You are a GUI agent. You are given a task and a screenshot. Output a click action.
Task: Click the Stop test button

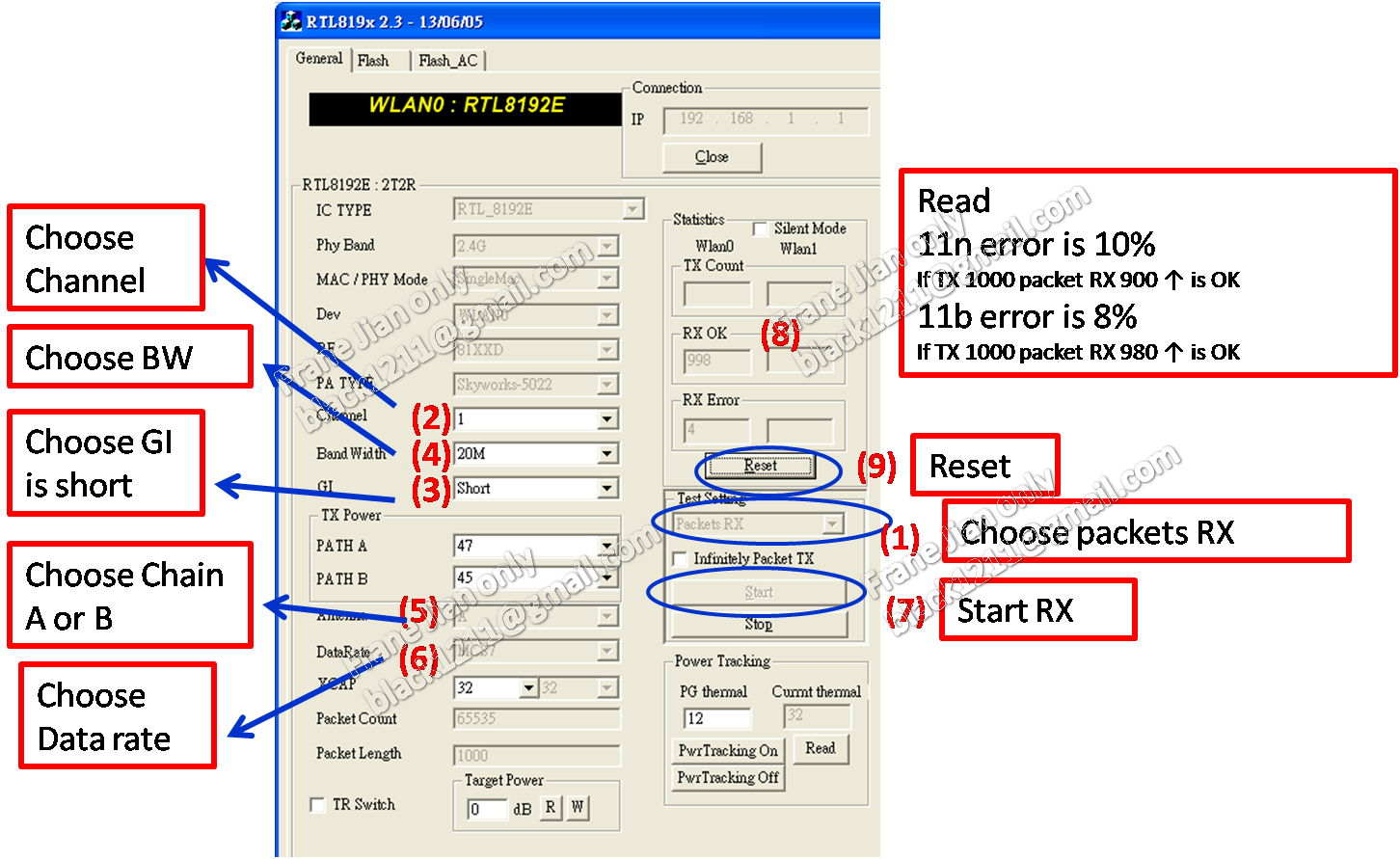pyautogui.click(x=758, y=625)
